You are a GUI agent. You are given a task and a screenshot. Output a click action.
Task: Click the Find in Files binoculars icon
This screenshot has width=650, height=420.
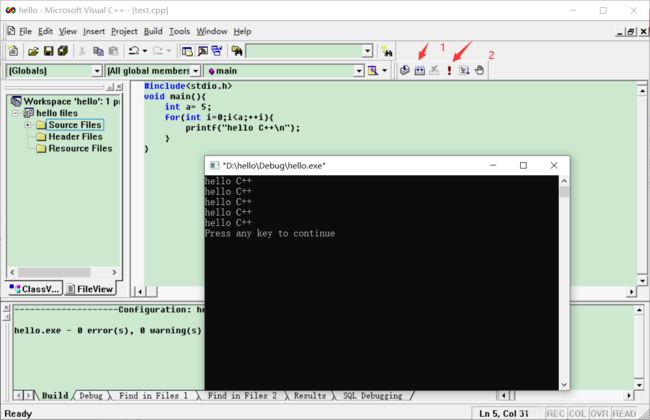pos(237,51)
